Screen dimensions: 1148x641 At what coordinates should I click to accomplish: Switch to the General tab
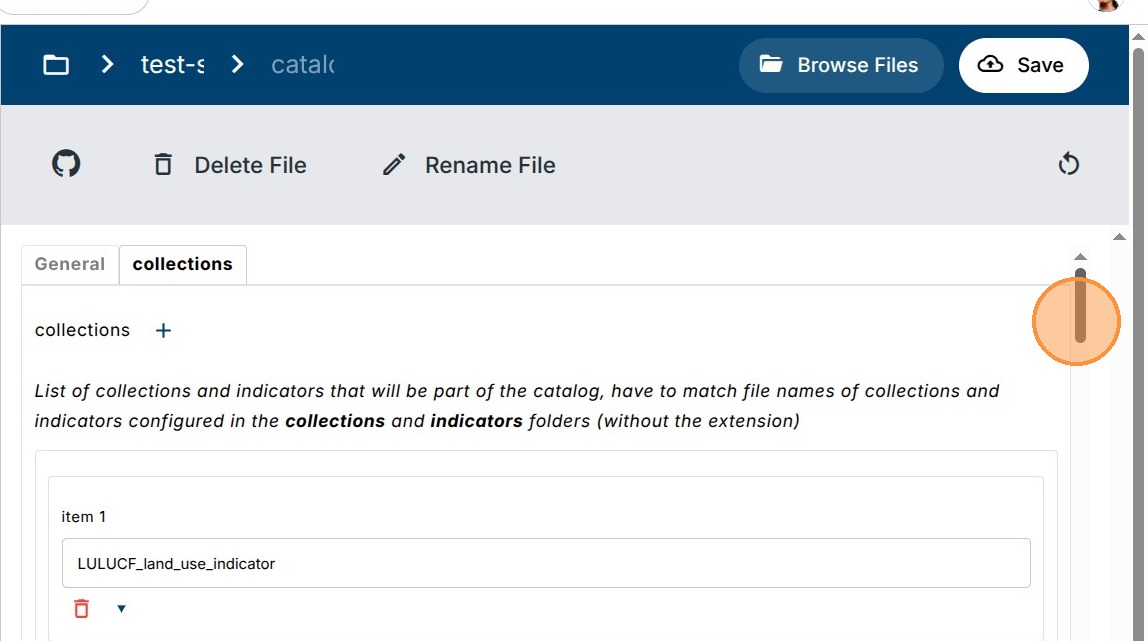pos(70,264)
